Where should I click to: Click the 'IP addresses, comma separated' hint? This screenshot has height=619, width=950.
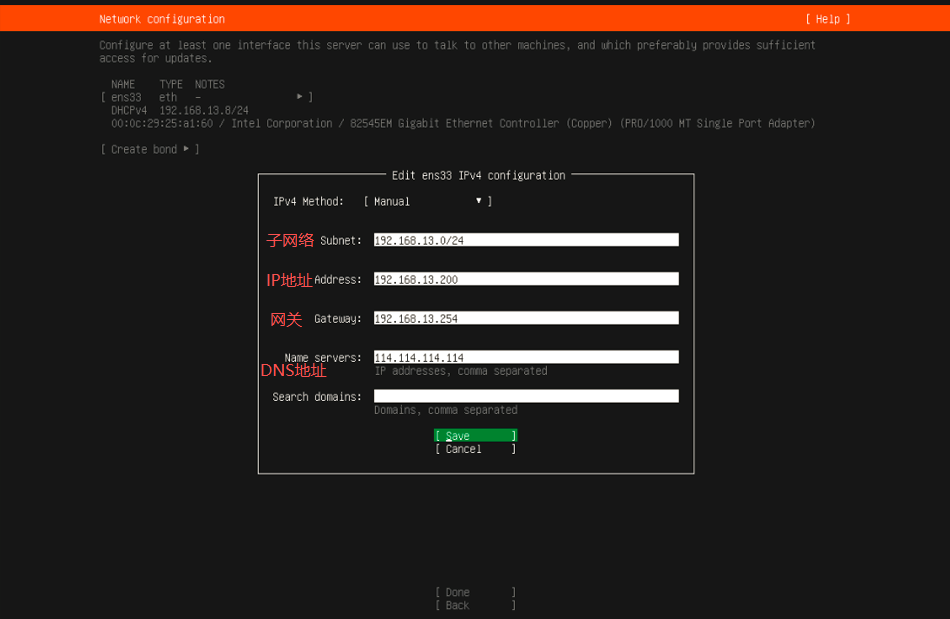[460, 371]
